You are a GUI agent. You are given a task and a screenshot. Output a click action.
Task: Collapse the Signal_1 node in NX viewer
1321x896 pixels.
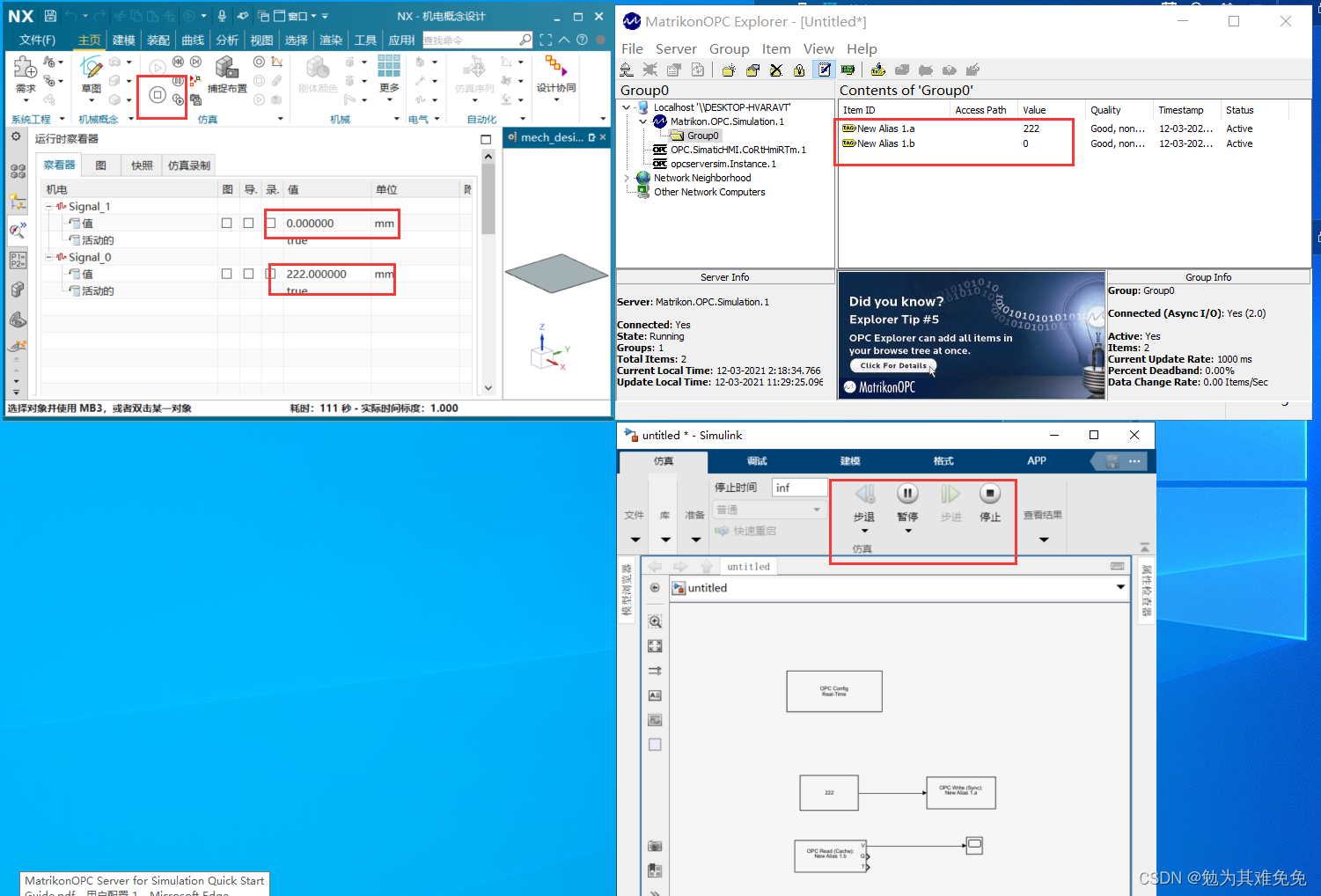49,207
